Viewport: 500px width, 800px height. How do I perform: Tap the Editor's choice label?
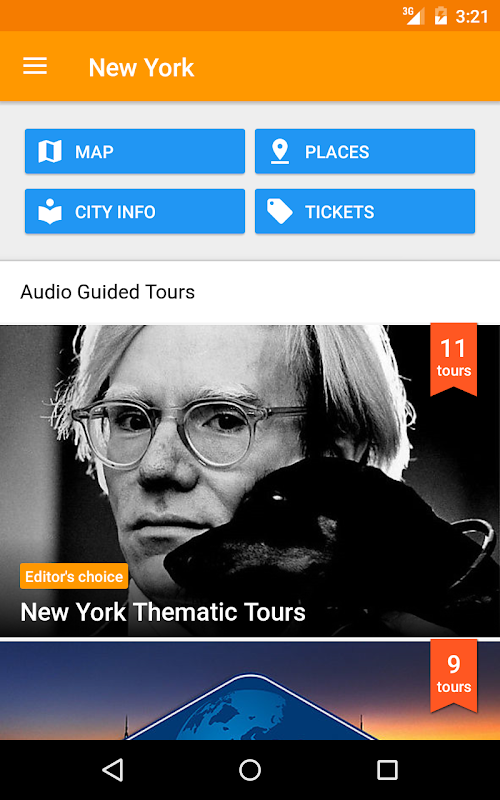tap(74, 577)
